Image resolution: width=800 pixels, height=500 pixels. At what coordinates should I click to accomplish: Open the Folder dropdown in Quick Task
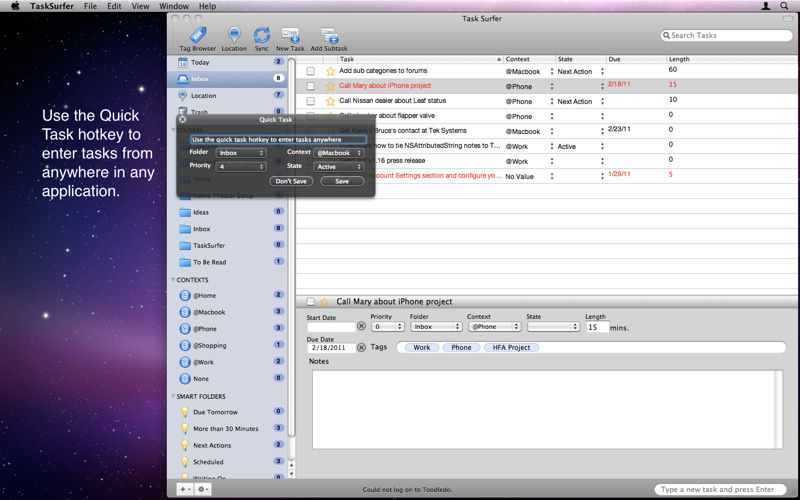(241, 153)
